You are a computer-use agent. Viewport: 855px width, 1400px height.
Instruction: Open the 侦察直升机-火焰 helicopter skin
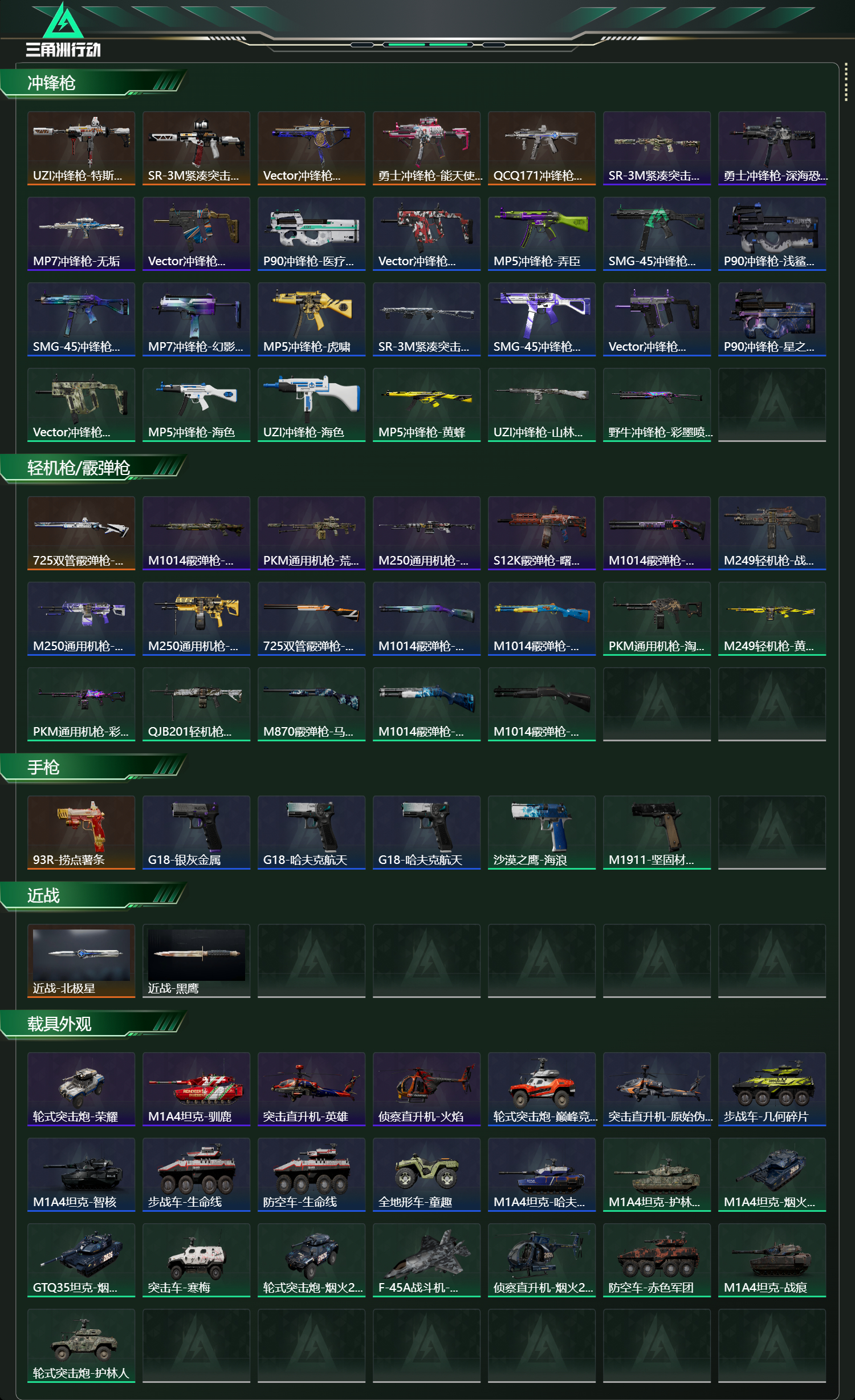(x=427, y=1089)
